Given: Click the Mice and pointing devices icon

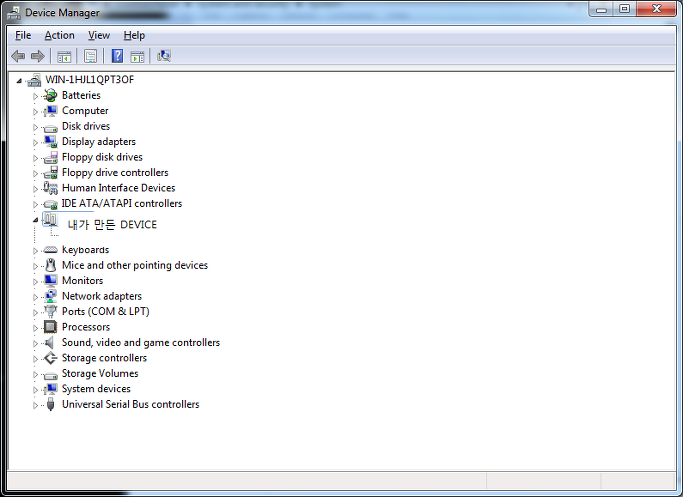Looking at the screenshot, I should (x=51, y=265).
